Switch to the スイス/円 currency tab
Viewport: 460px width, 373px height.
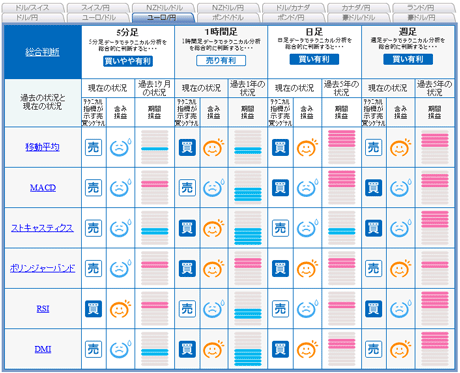pyautogui.click(x=97, y=8)
